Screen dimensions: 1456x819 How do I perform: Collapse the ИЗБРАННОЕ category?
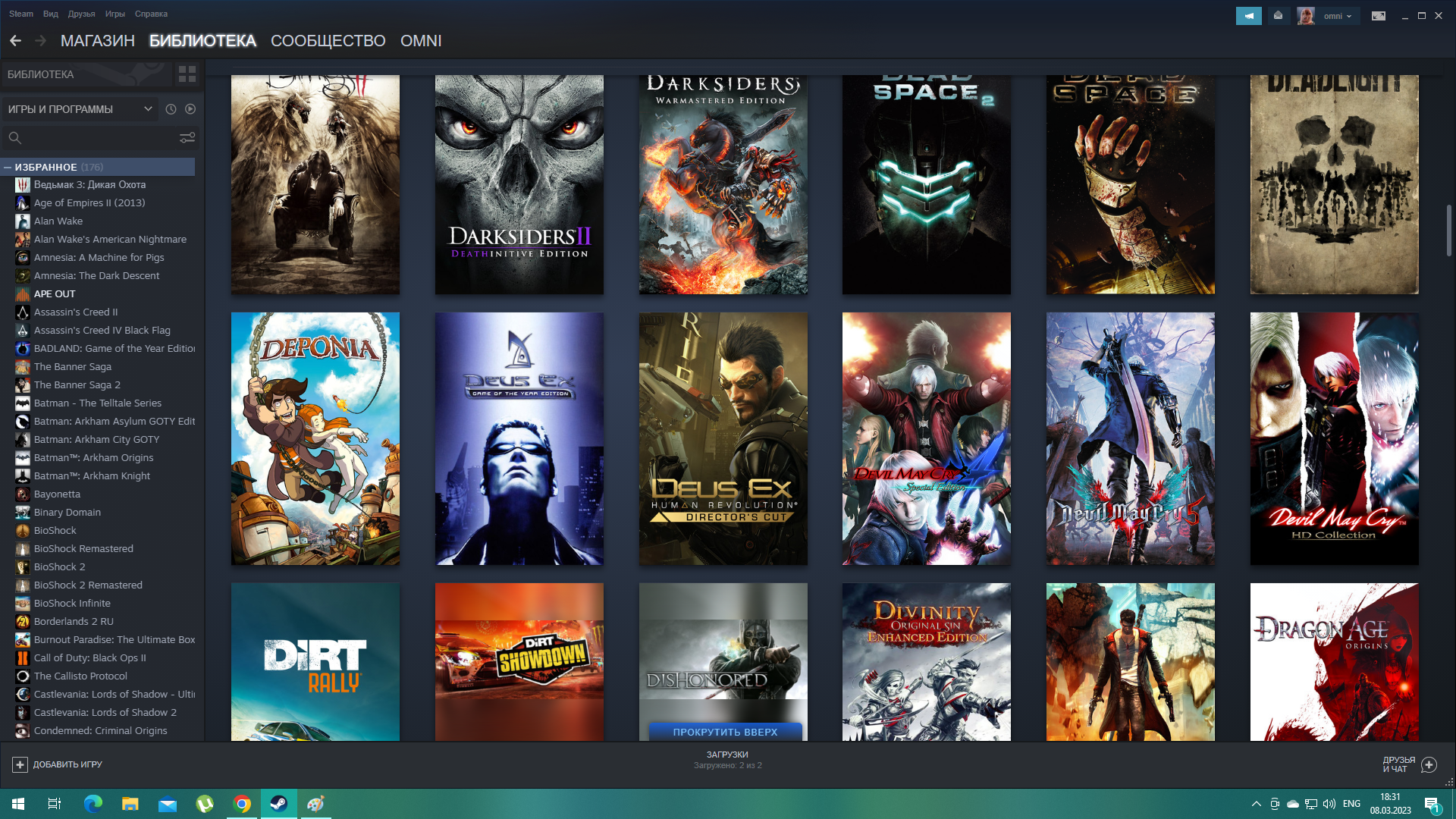(x=8, y=167)
